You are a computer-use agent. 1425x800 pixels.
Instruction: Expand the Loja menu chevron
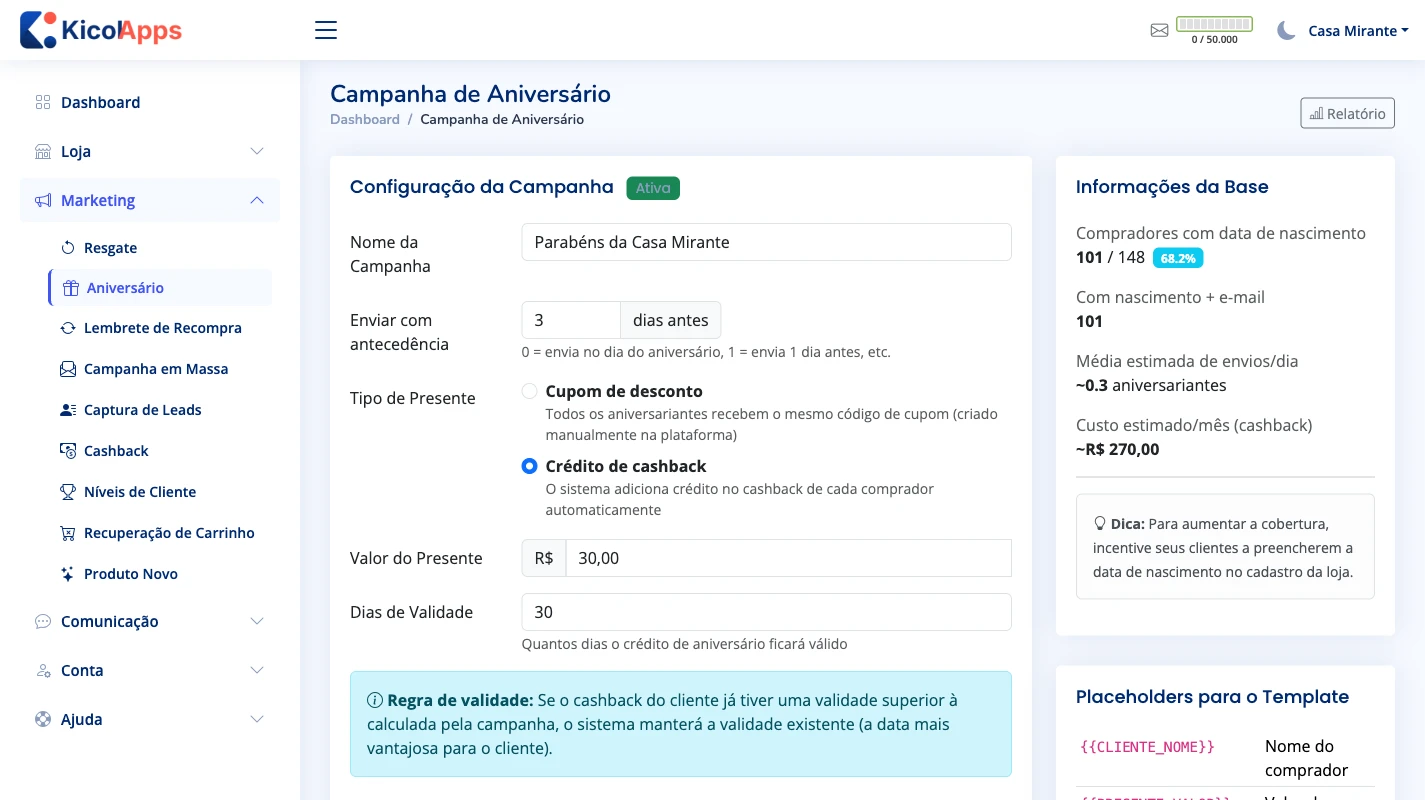click(257, 151)
